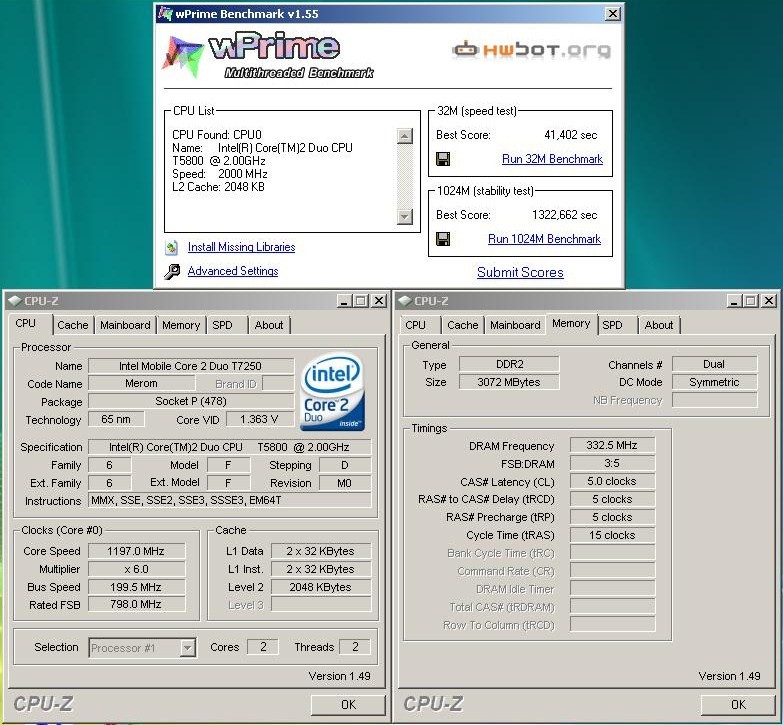This screenshot has width=783, height=725.
Task: Minimize the right CPU-Z window
Action: [734, 301]
